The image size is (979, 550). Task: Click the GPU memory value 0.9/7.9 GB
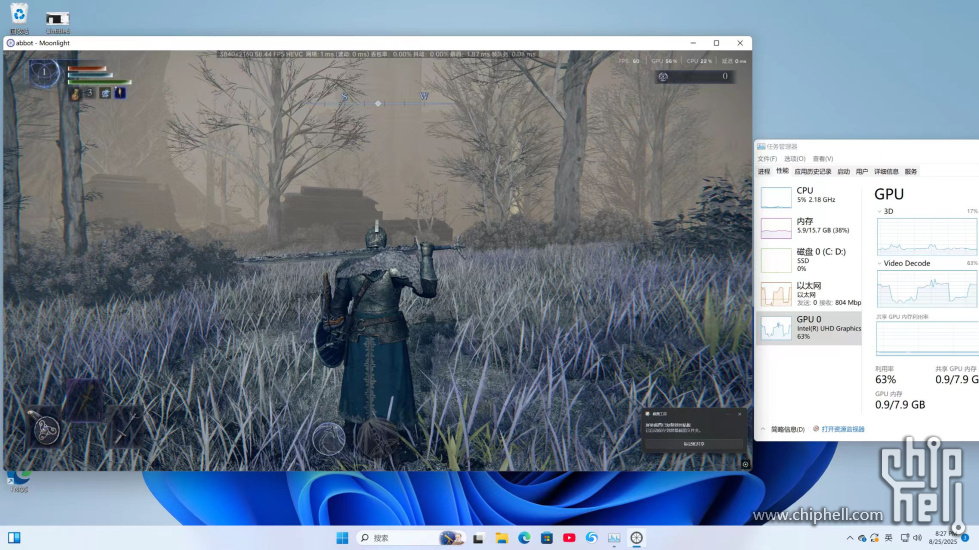click(x=900, y=405)
